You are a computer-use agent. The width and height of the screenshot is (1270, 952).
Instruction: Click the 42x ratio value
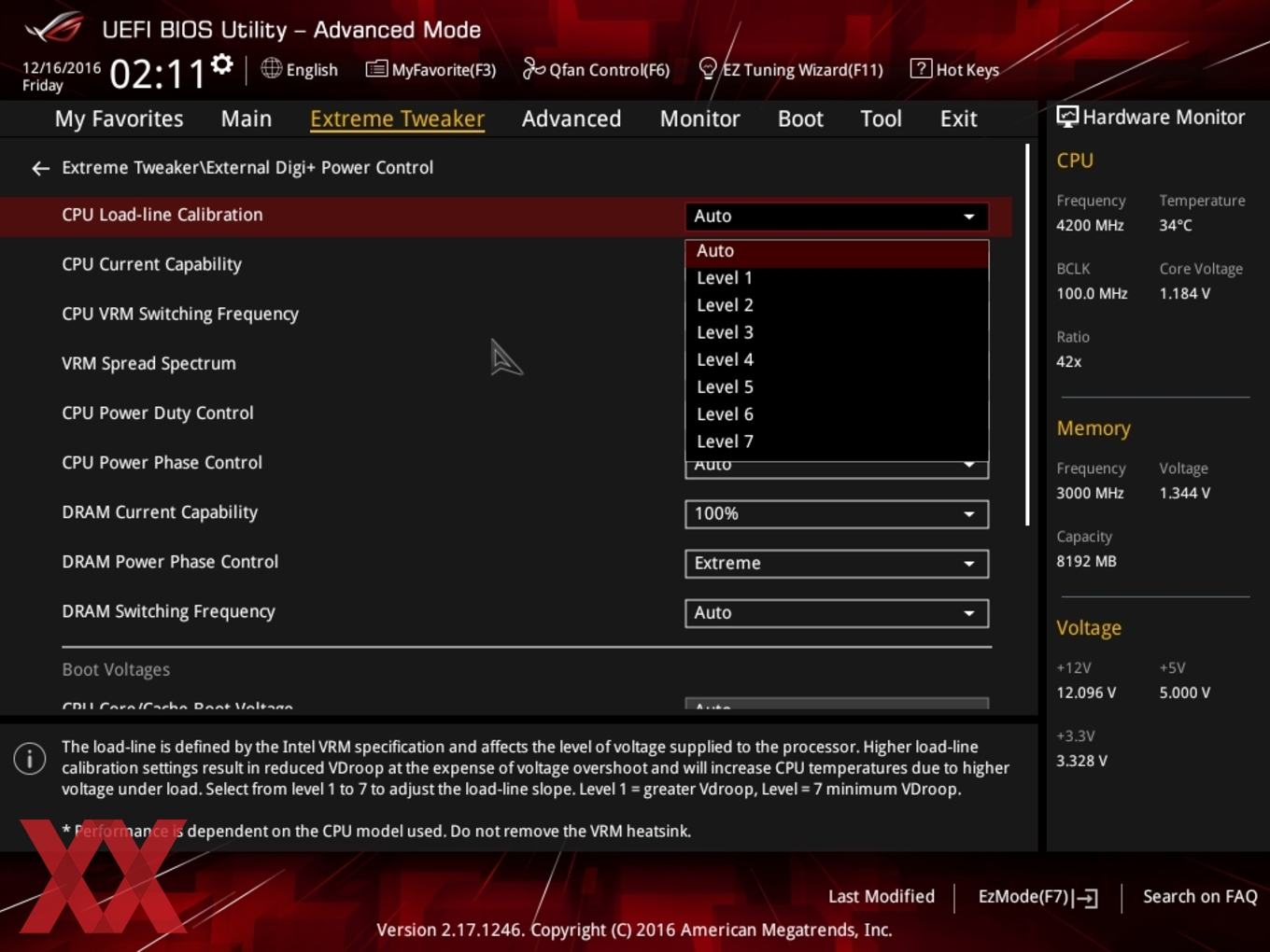tap(1068, 361)
